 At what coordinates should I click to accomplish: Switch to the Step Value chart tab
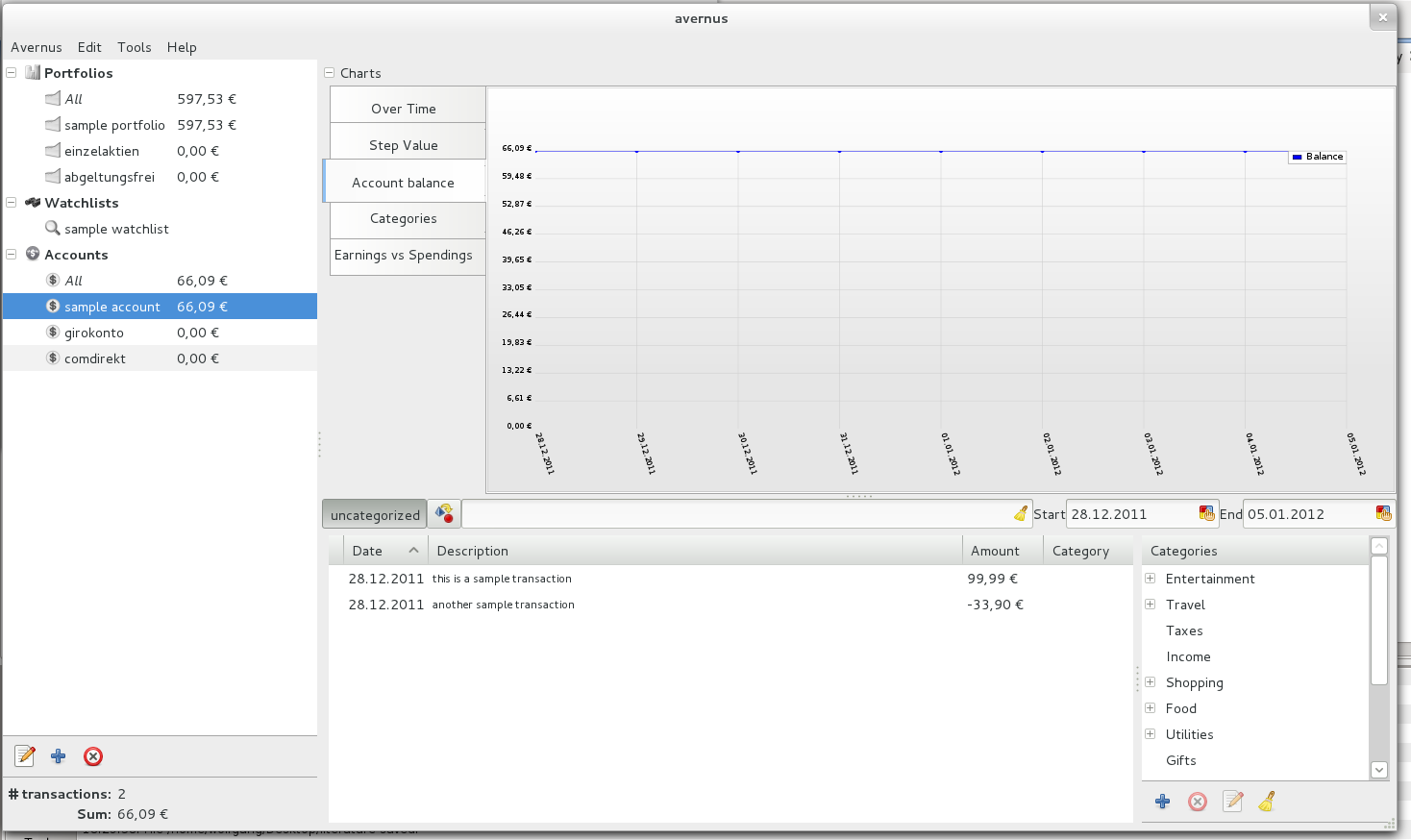(x=404, y=145)
